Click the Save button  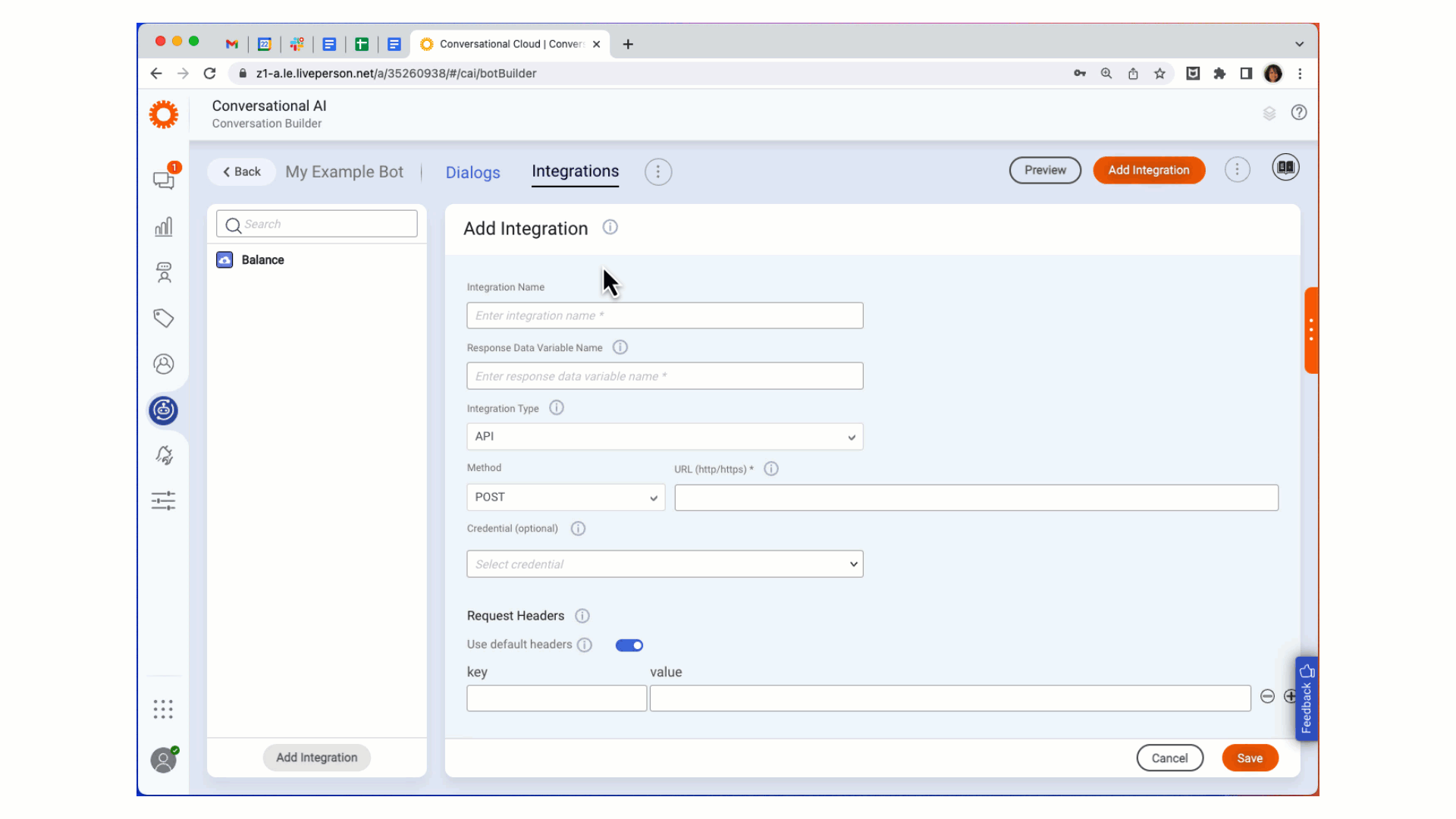(1250, 758)
